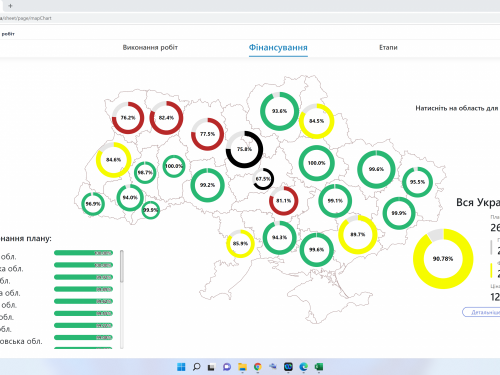This screenshot has height=375, width=500.
Task: Open a new browser tab
Action: 10,6
